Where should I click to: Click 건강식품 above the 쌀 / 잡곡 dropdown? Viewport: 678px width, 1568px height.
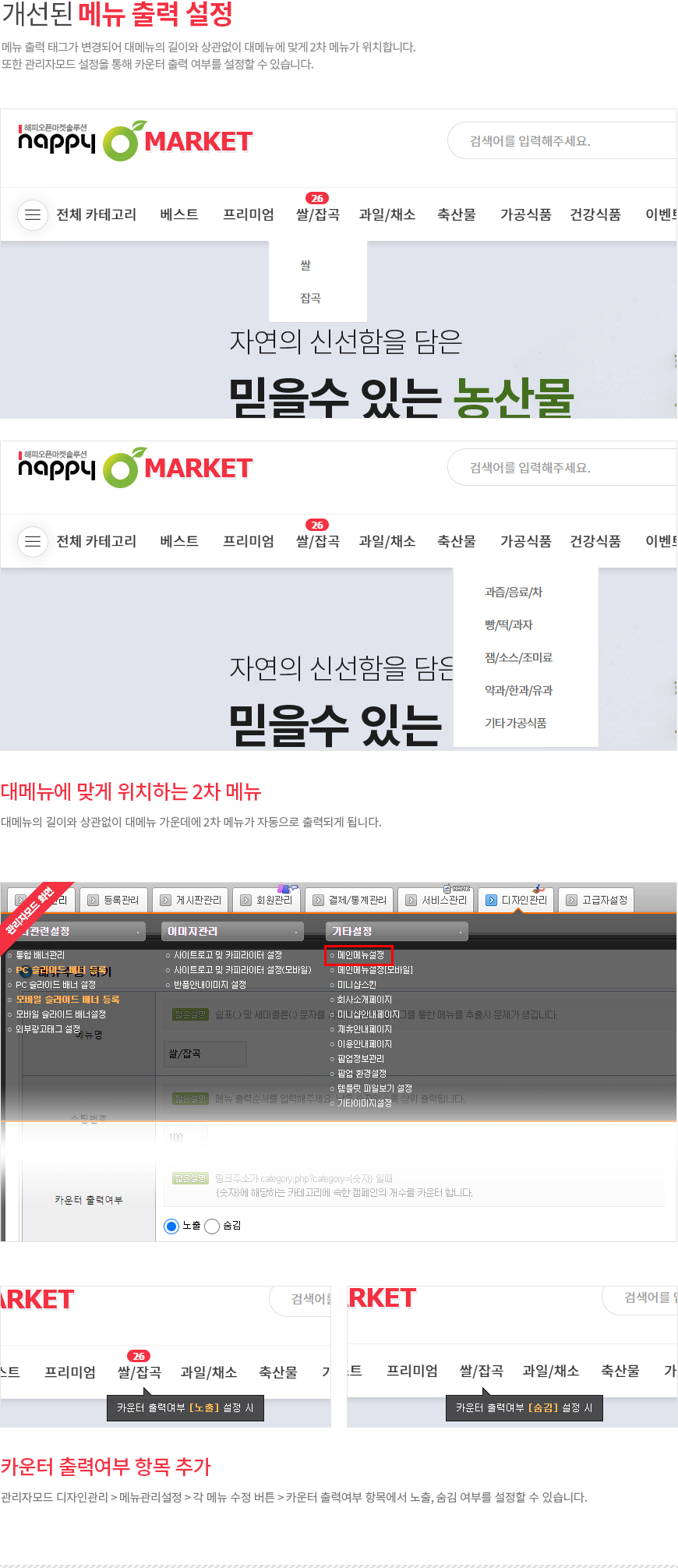tap(595, 214)
